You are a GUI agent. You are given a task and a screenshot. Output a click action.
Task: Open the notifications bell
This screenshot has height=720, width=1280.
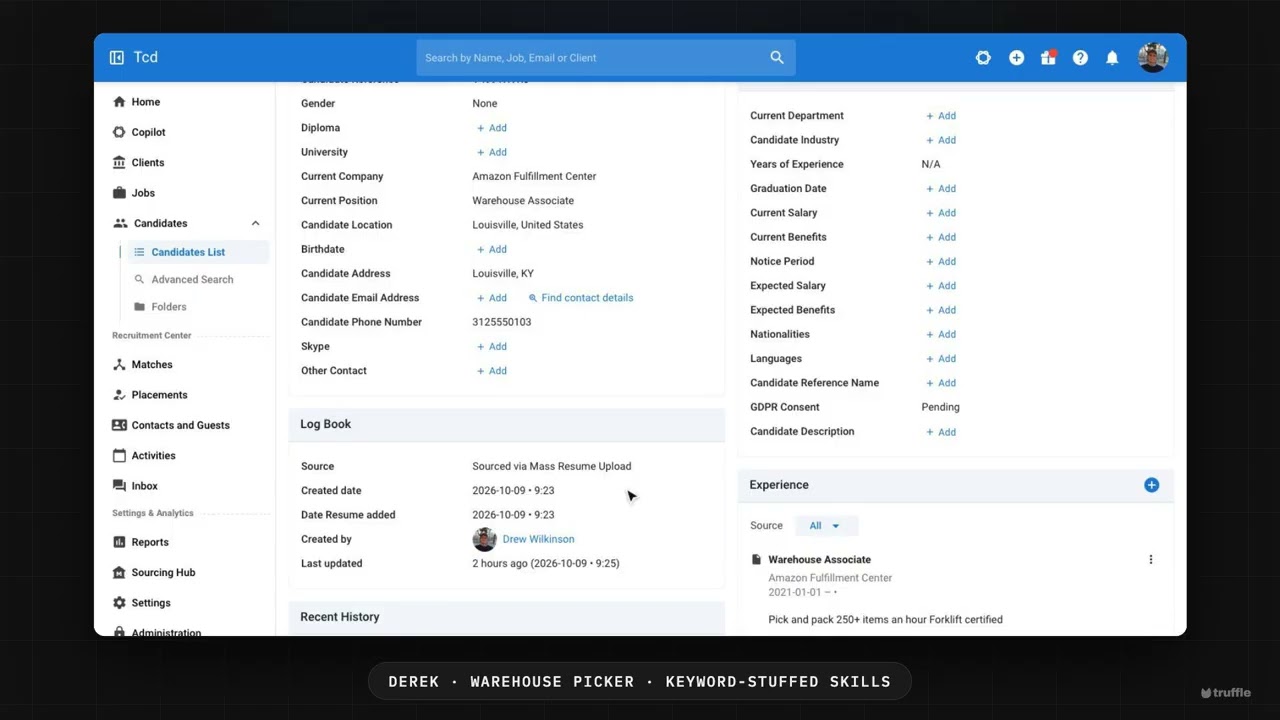tap(1112, 58)
